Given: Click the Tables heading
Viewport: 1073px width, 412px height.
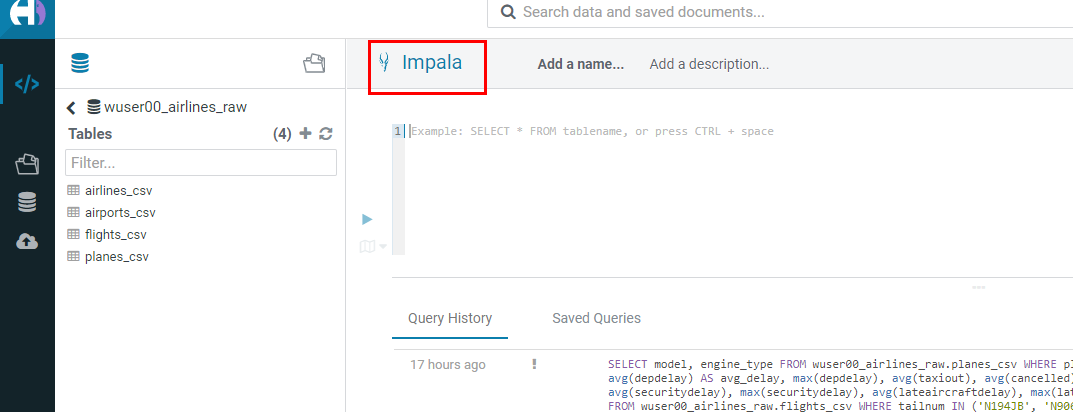Looking at the screenshot, I should point(90,133).
